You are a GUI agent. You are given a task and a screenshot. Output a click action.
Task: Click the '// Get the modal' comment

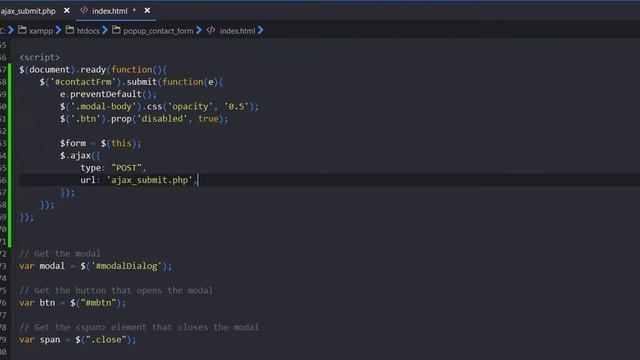(60, 253)
